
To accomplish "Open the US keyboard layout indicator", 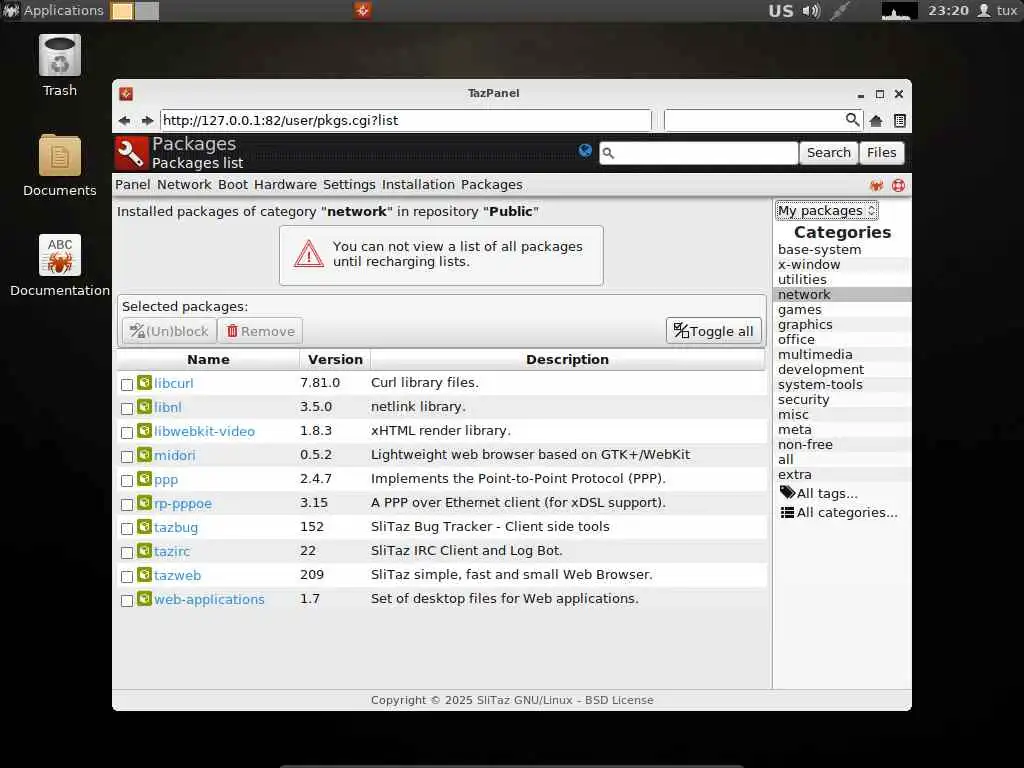I will (x=781, y=11).
